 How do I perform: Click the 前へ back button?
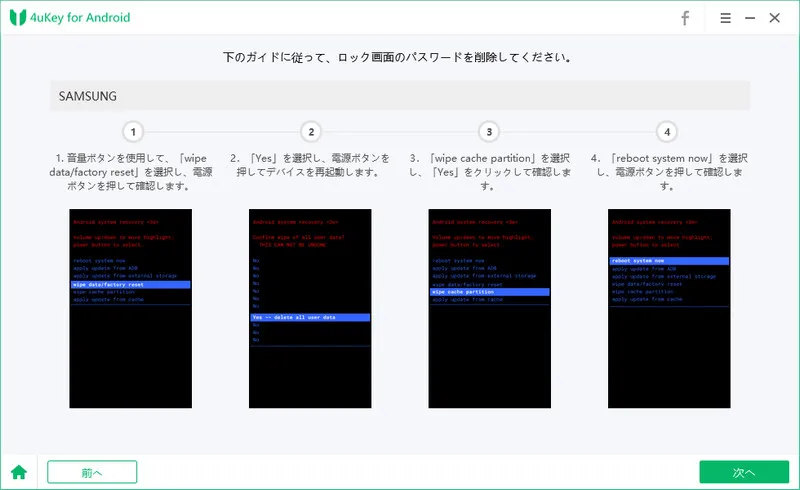point(92,472)
